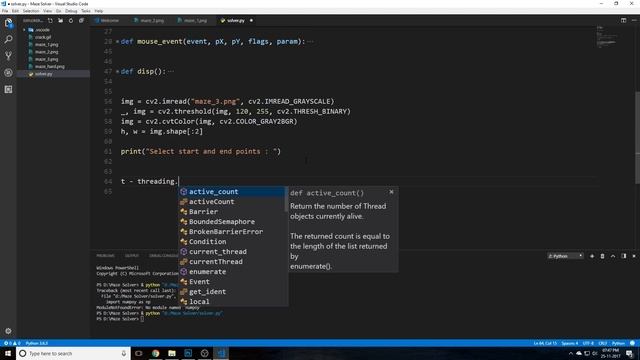Open the Help menu
This screenshot has width=640, height=360.
click(x=99, y=11)
